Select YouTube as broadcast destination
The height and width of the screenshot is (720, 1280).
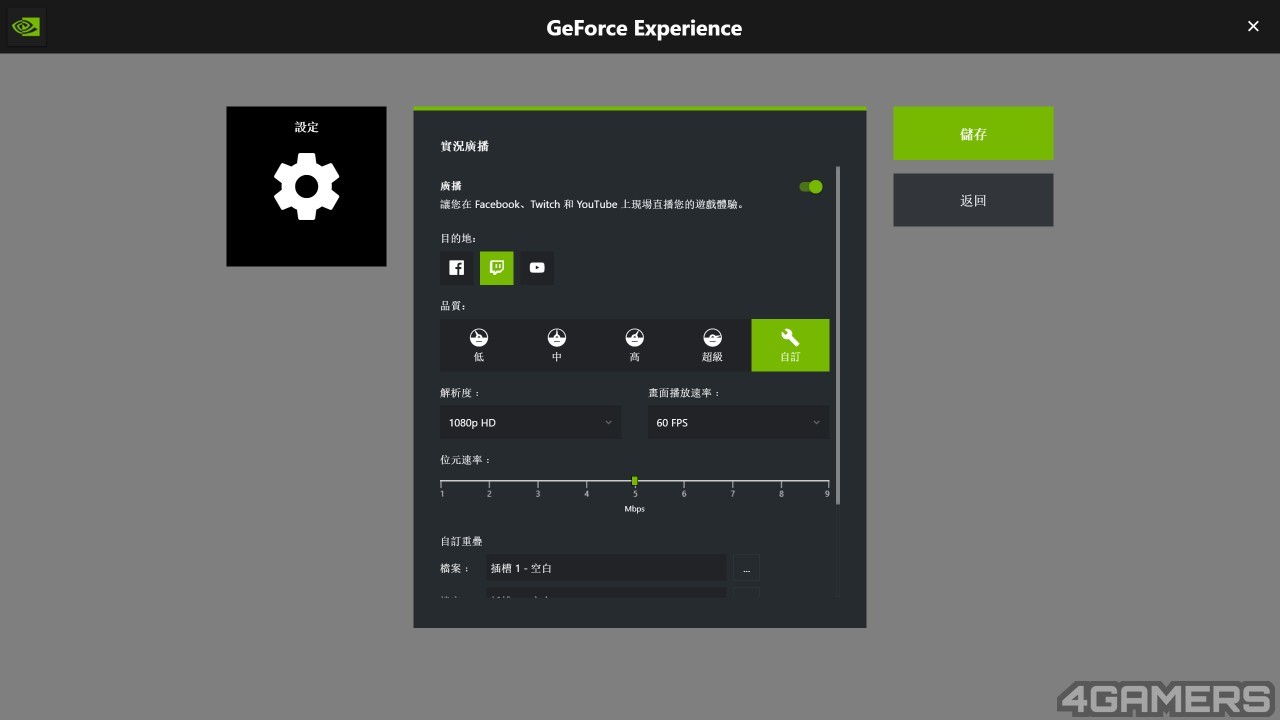point(537,268)
